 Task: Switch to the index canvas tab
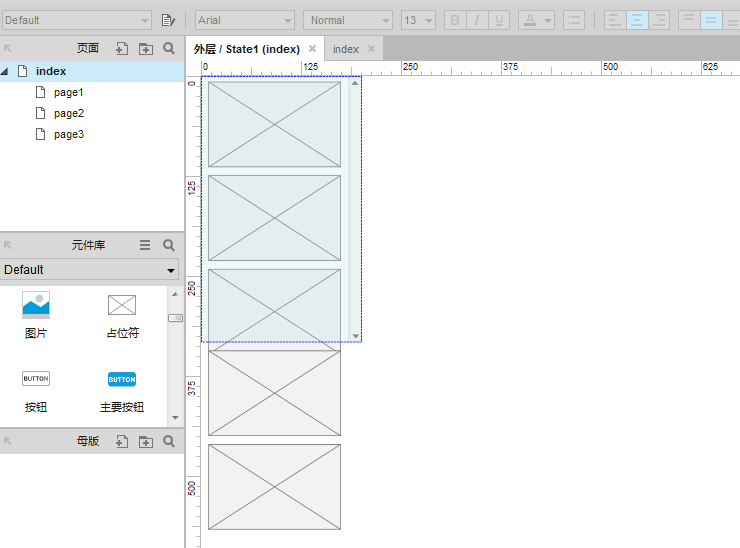tap(346, 49)
